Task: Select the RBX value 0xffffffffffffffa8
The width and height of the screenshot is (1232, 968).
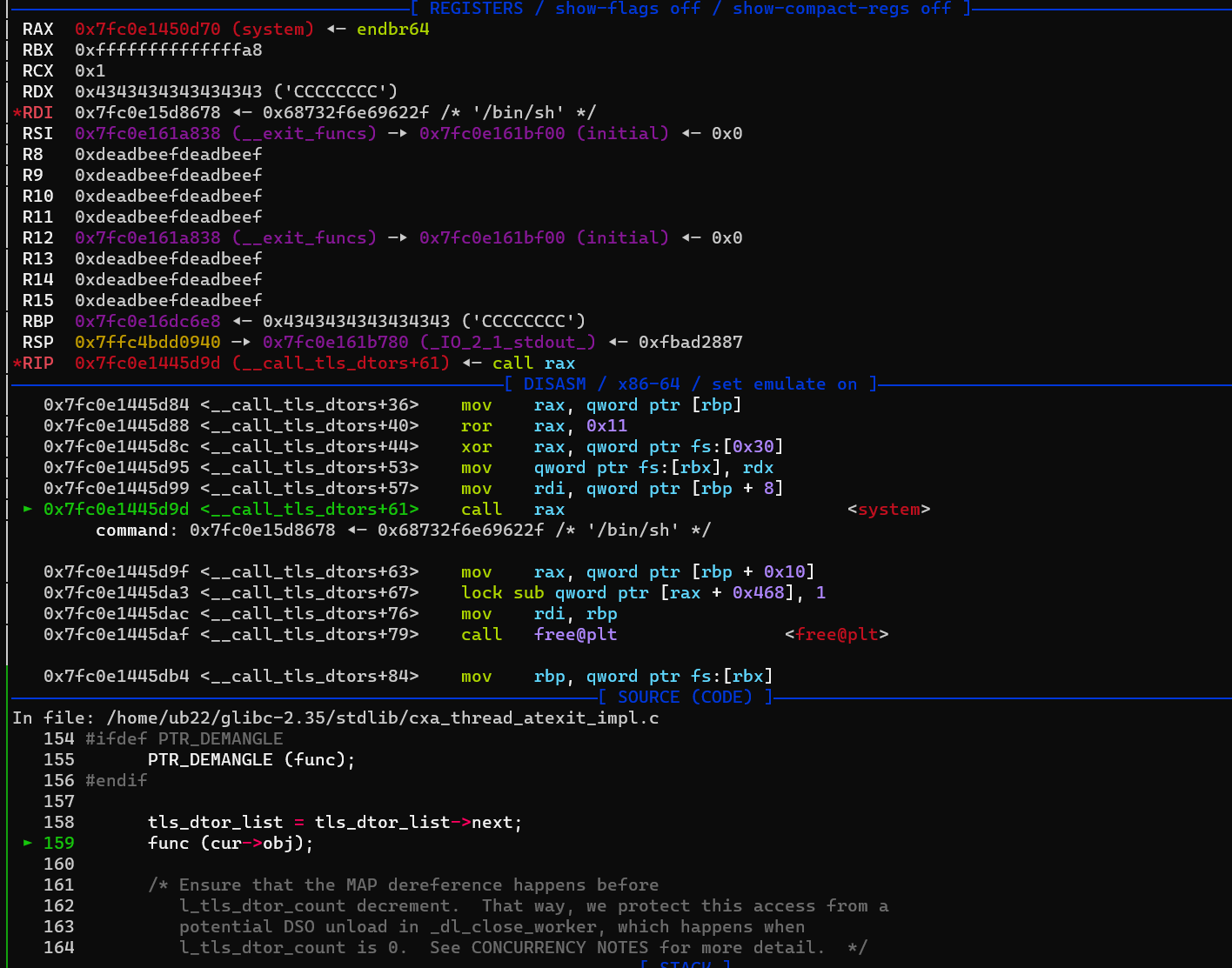Action: pyautogui.click(x=168, y=50)
